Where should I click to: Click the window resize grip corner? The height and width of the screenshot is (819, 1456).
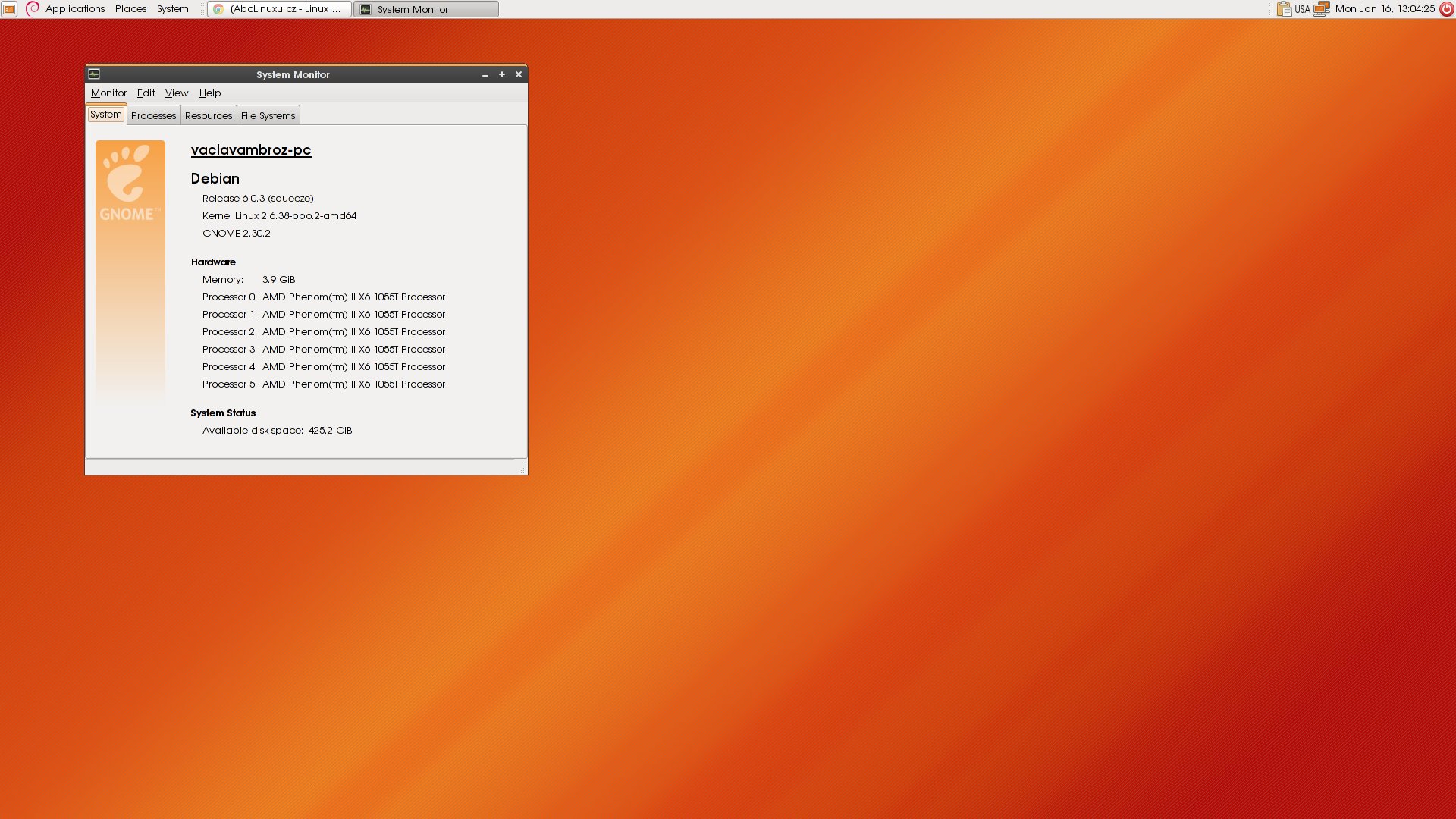(522, 469)
